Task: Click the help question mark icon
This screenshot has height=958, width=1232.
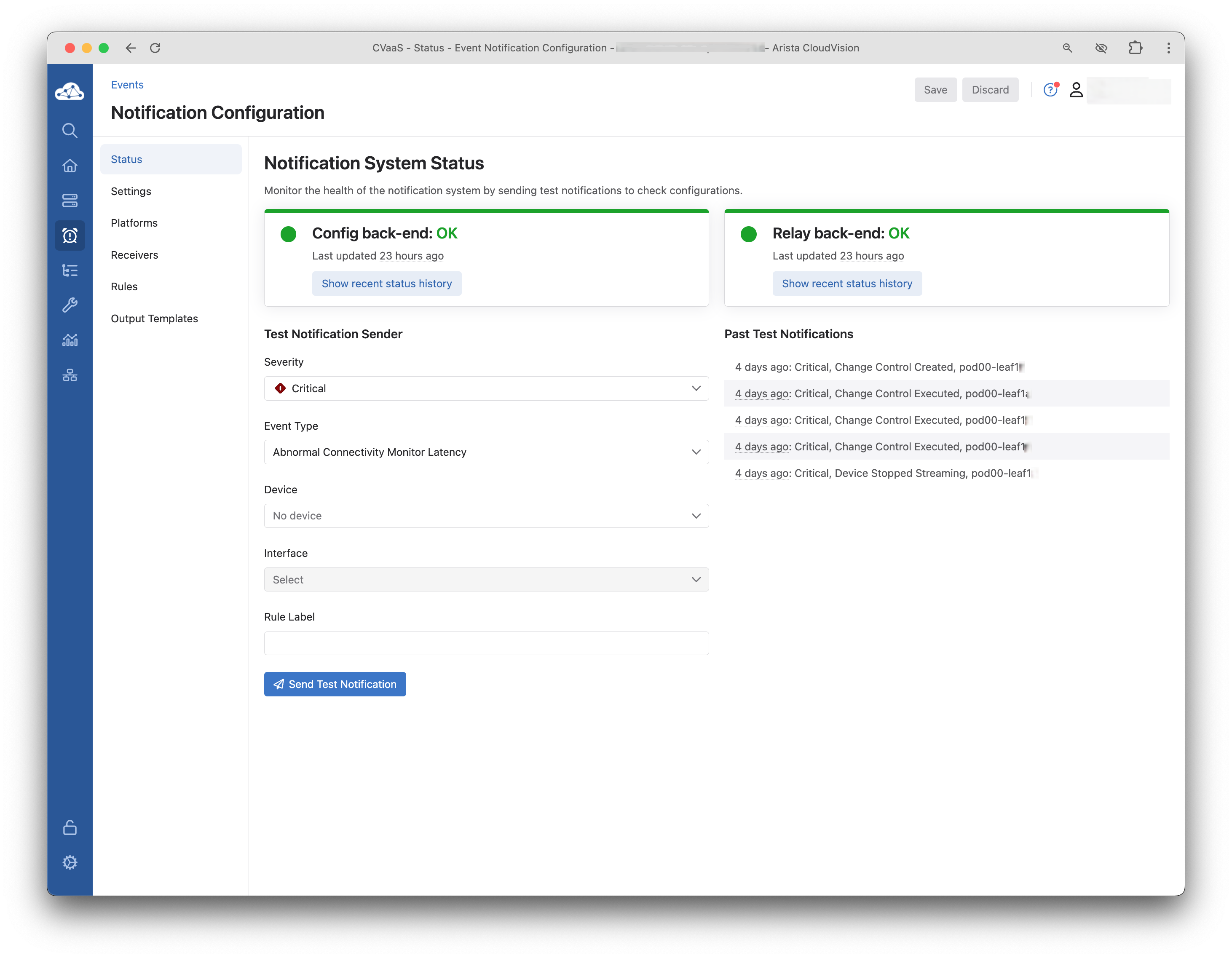Action: tap(1050, 90)
